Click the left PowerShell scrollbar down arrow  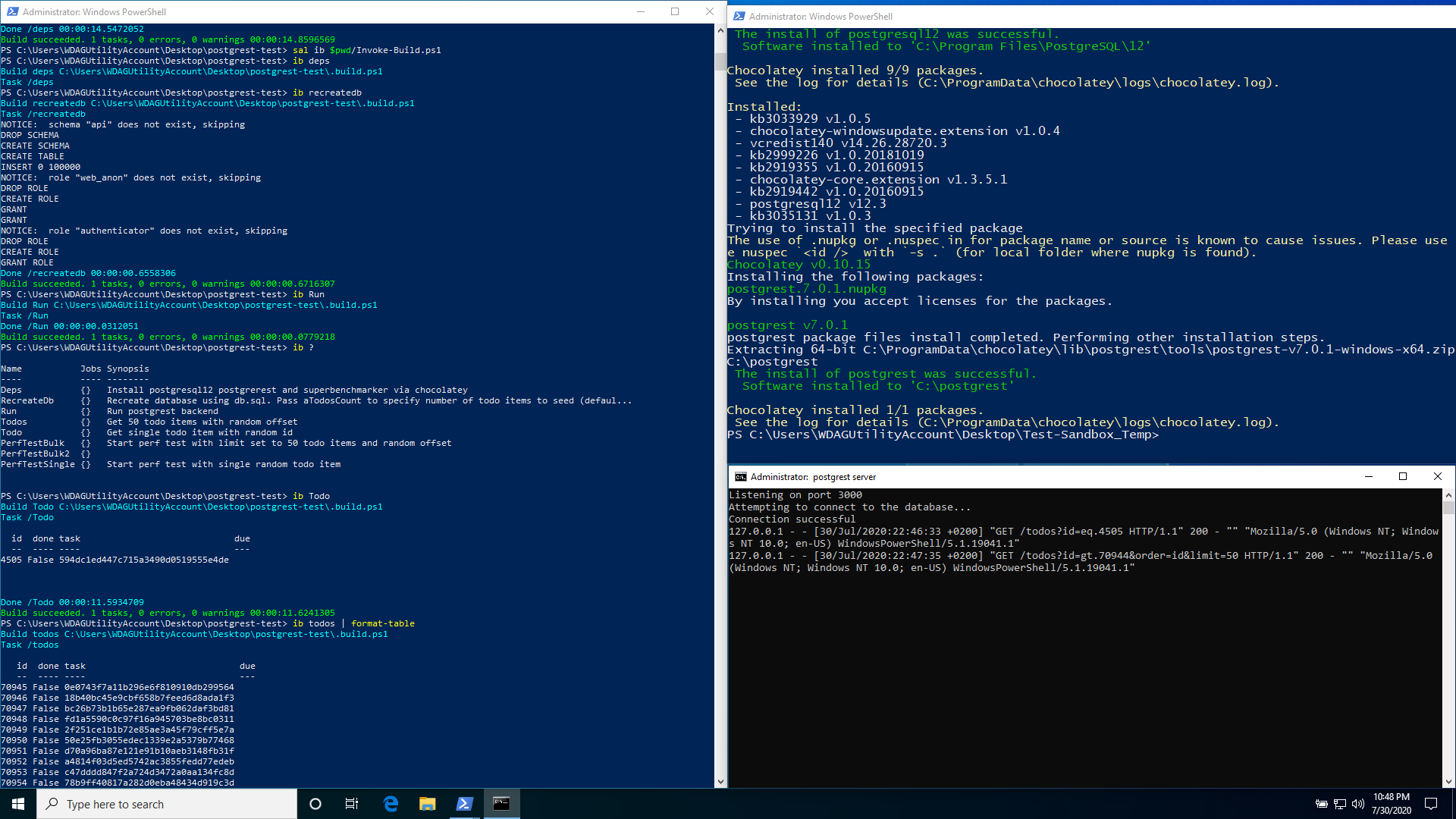[720, 782]
